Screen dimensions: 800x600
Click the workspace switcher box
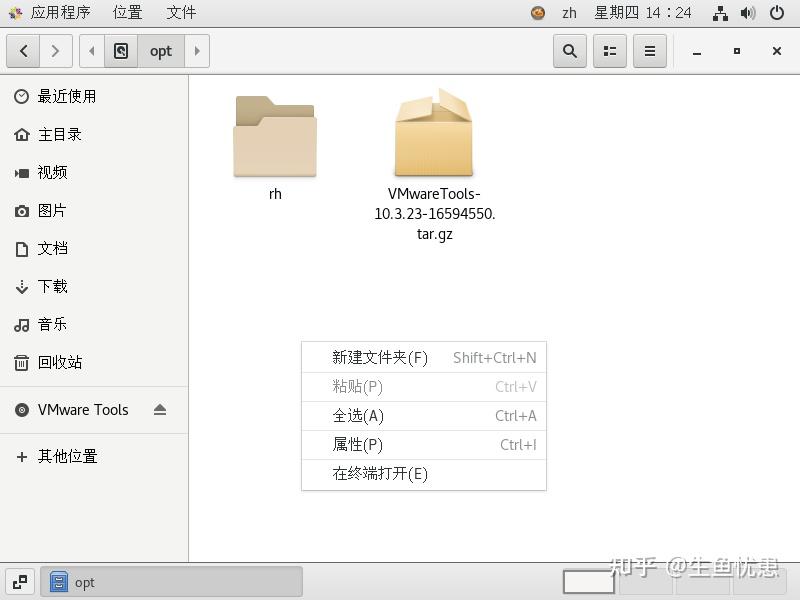(x=588, y=582)
